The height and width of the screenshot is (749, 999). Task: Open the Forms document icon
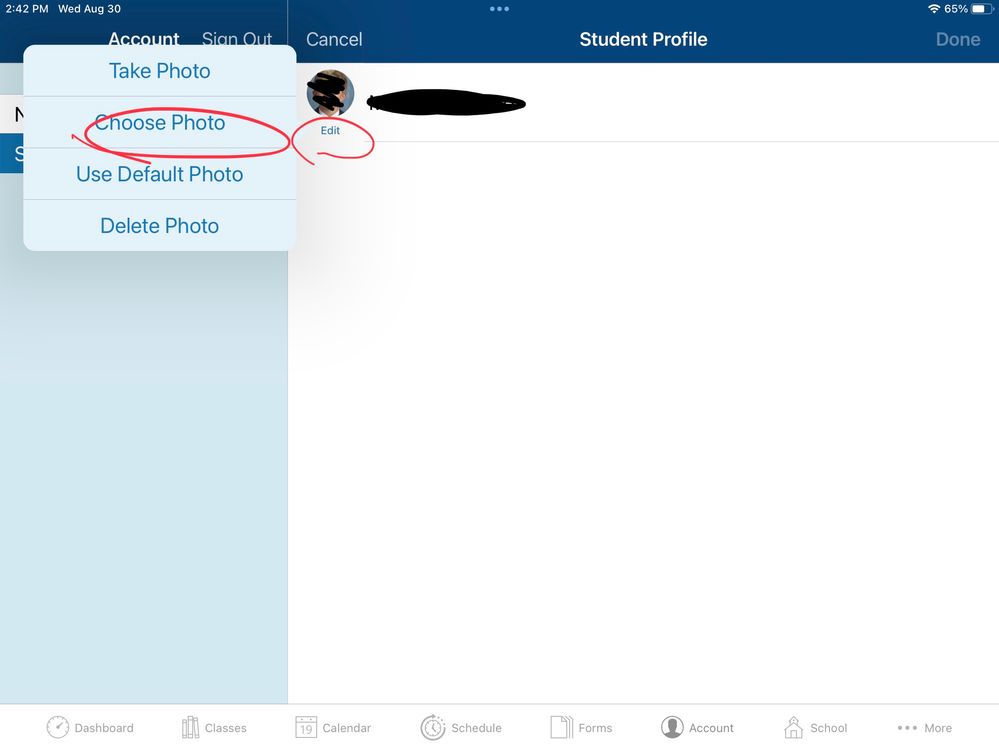coord(562,727)
